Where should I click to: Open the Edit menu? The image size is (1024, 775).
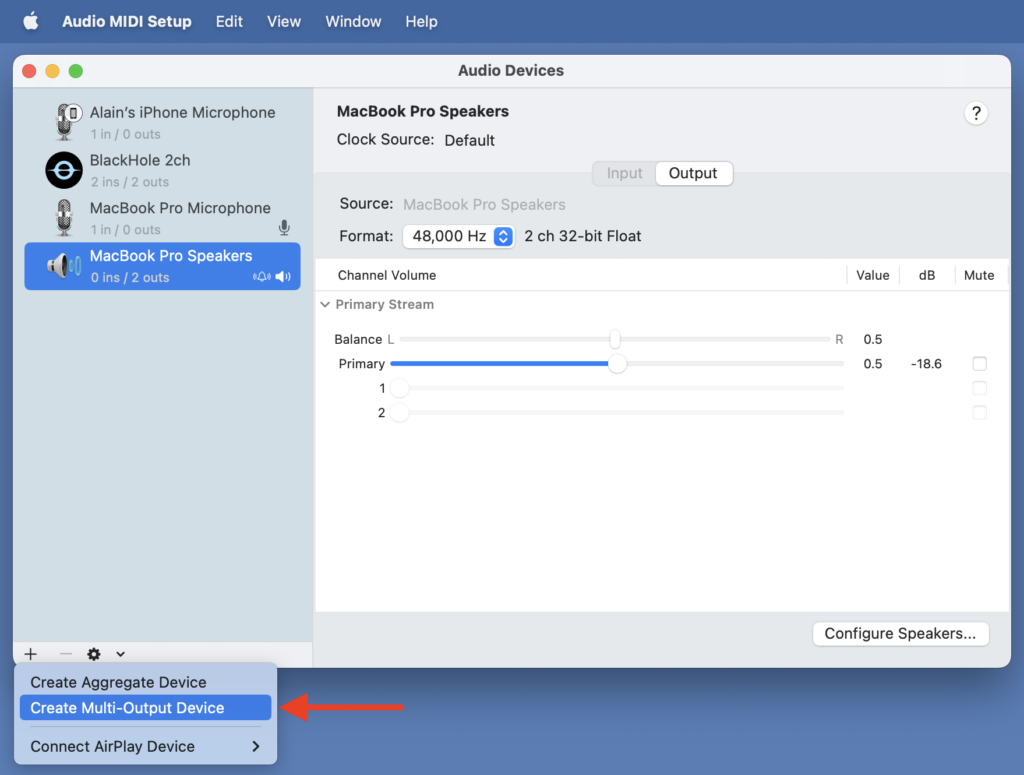click(x=229, y=22)
